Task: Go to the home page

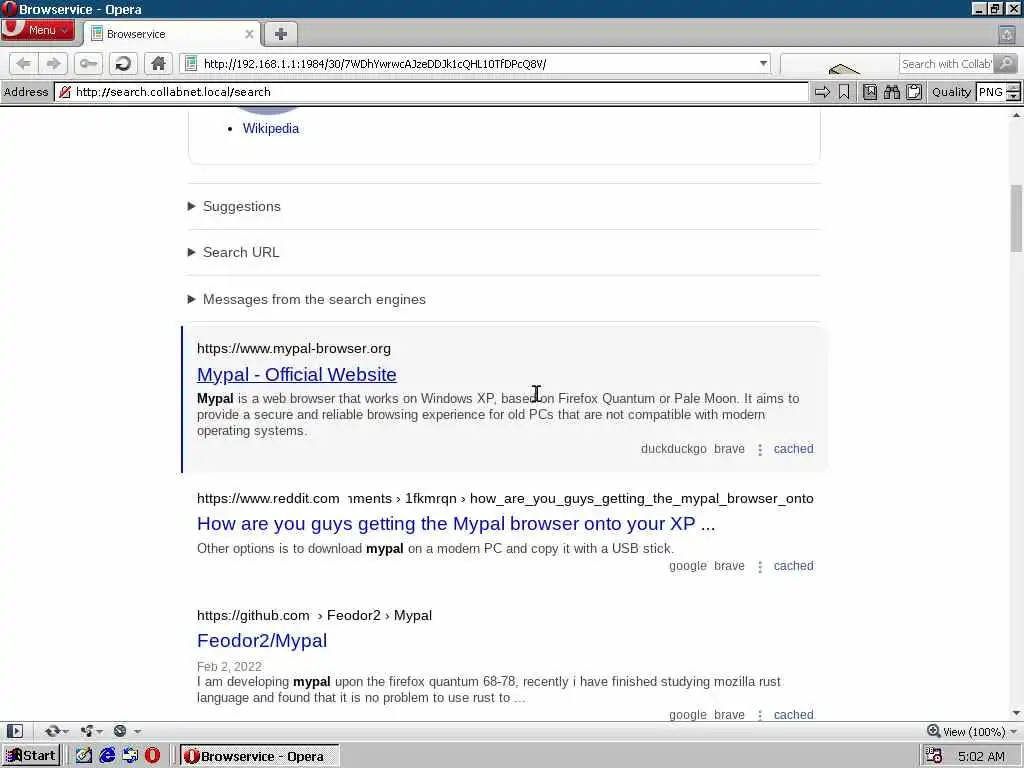Action: (x=158, y=63)
